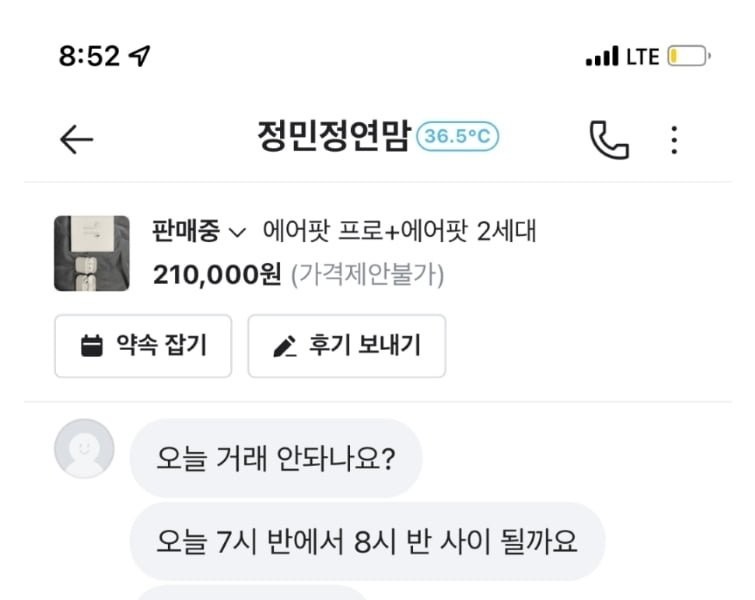Open the 정민정연맘 chat title profile
This screenshot has height=600, width=755.
point(333,138)
